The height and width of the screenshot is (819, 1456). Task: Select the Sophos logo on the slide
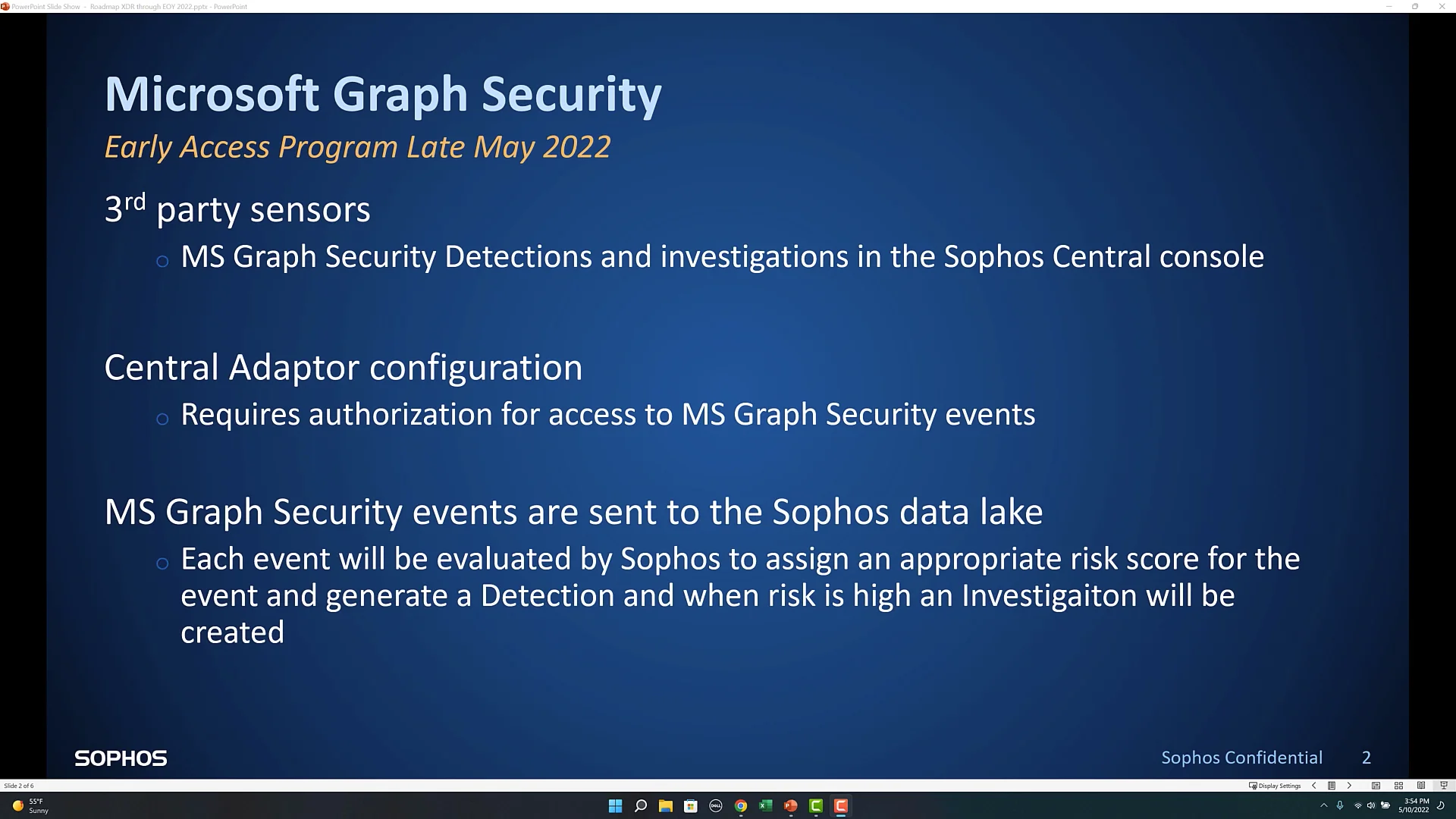[120, 757]
